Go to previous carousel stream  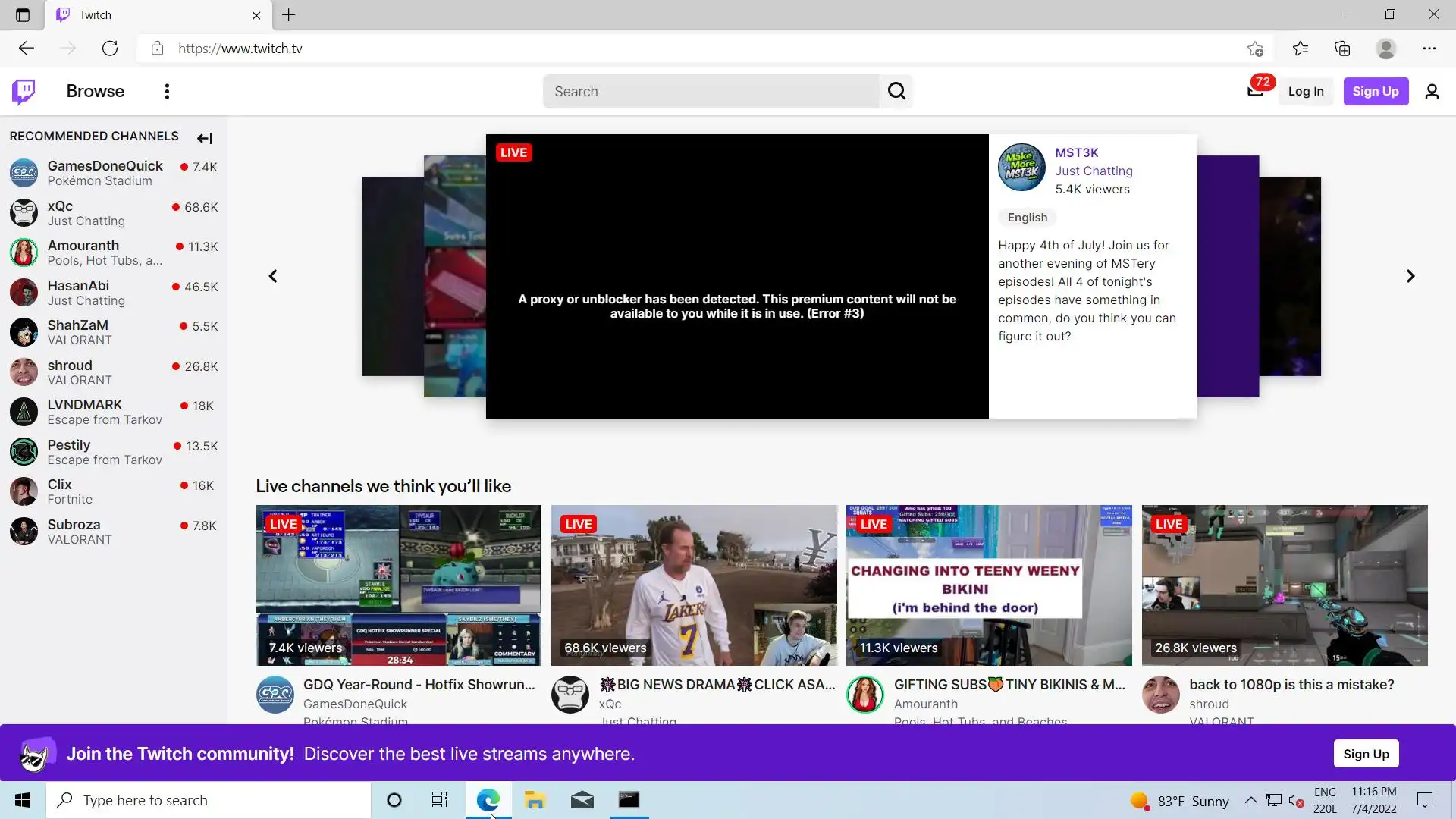coord(273,276)
